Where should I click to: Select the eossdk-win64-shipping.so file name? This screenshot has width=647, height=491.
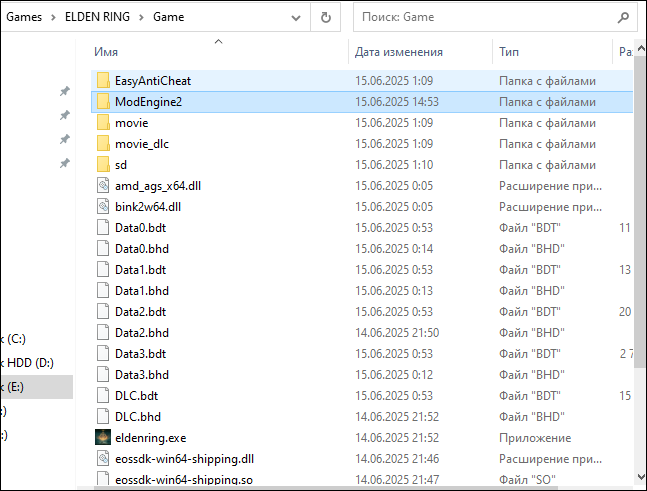[x=184, y=479]
